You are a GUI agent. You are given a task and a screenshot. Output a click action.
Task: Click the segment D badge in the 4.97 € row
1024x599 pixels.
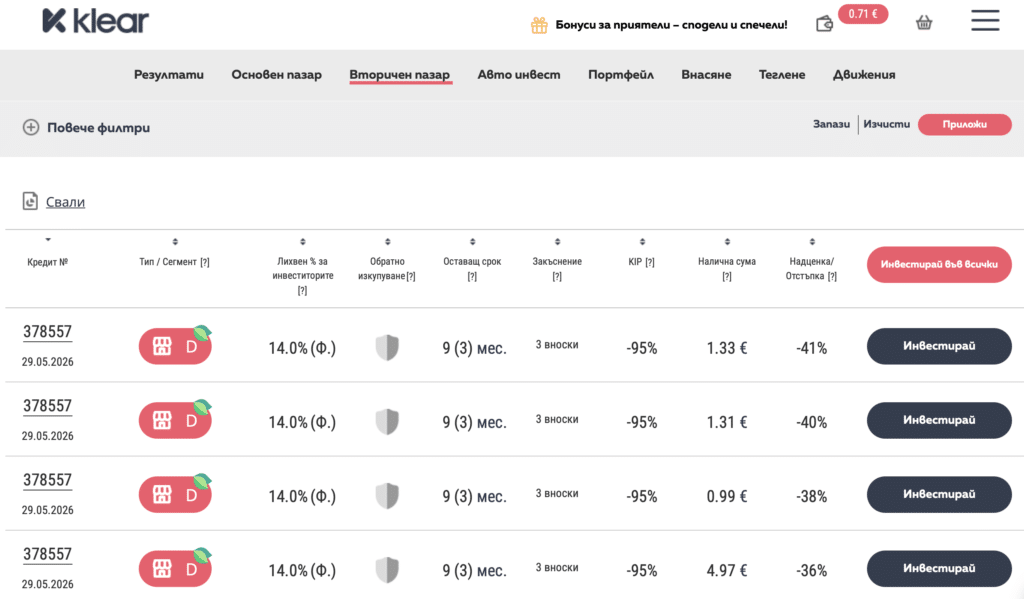(175, 568)
